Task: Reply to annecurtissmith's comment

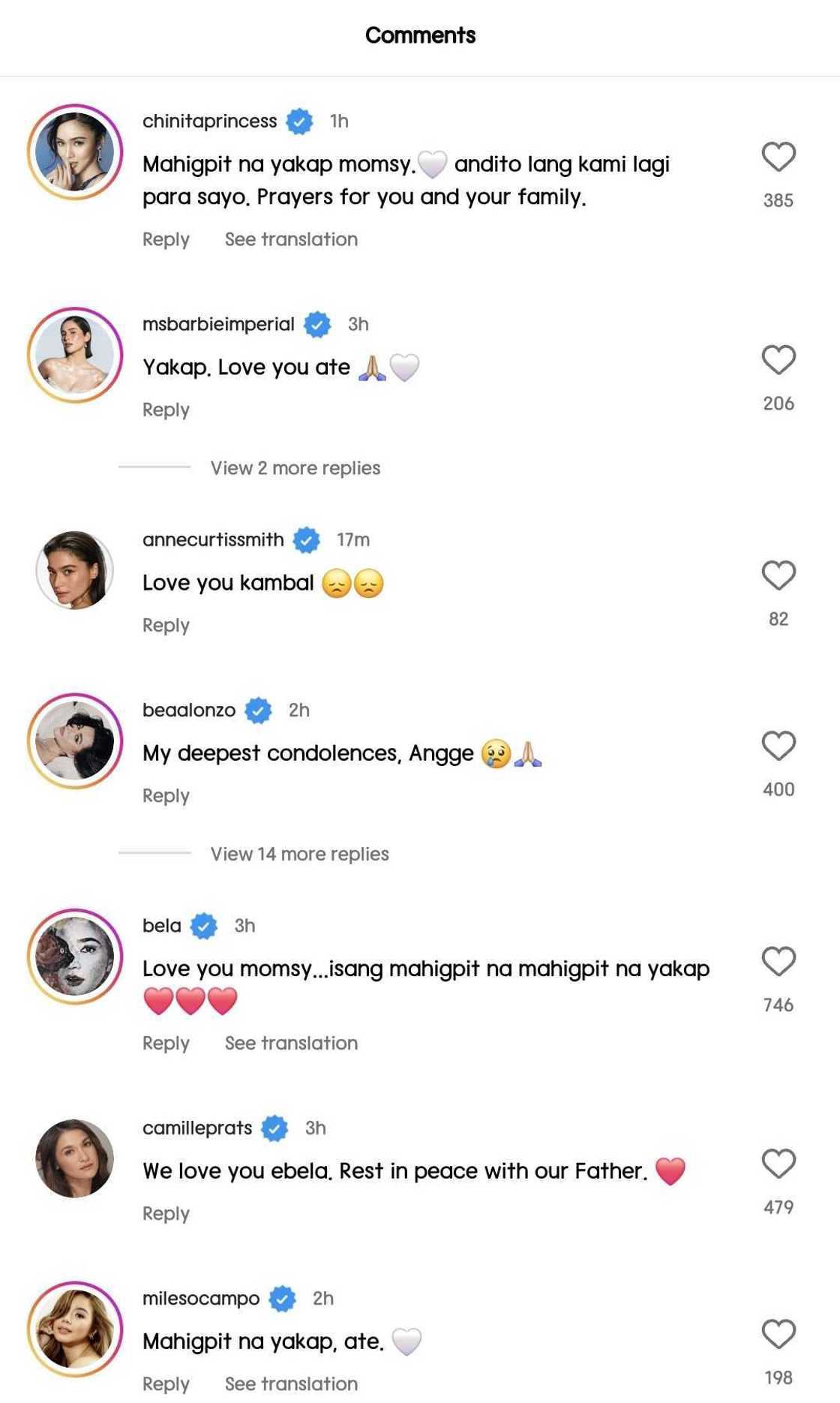Action: pyautogui.click(x=166, y=625)
